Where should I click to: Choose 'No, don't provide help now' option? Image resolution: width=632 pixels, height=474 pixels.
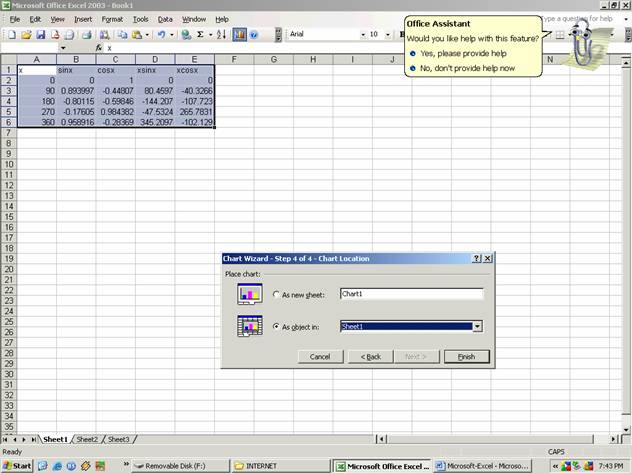[x=468, y=68]
